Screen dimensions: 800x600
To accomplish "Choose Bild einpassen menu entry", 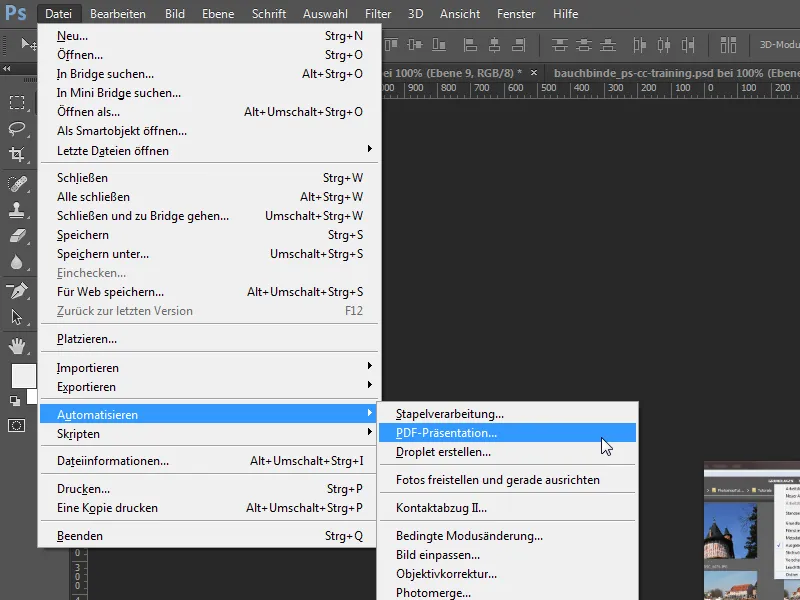I will [507, 555].
